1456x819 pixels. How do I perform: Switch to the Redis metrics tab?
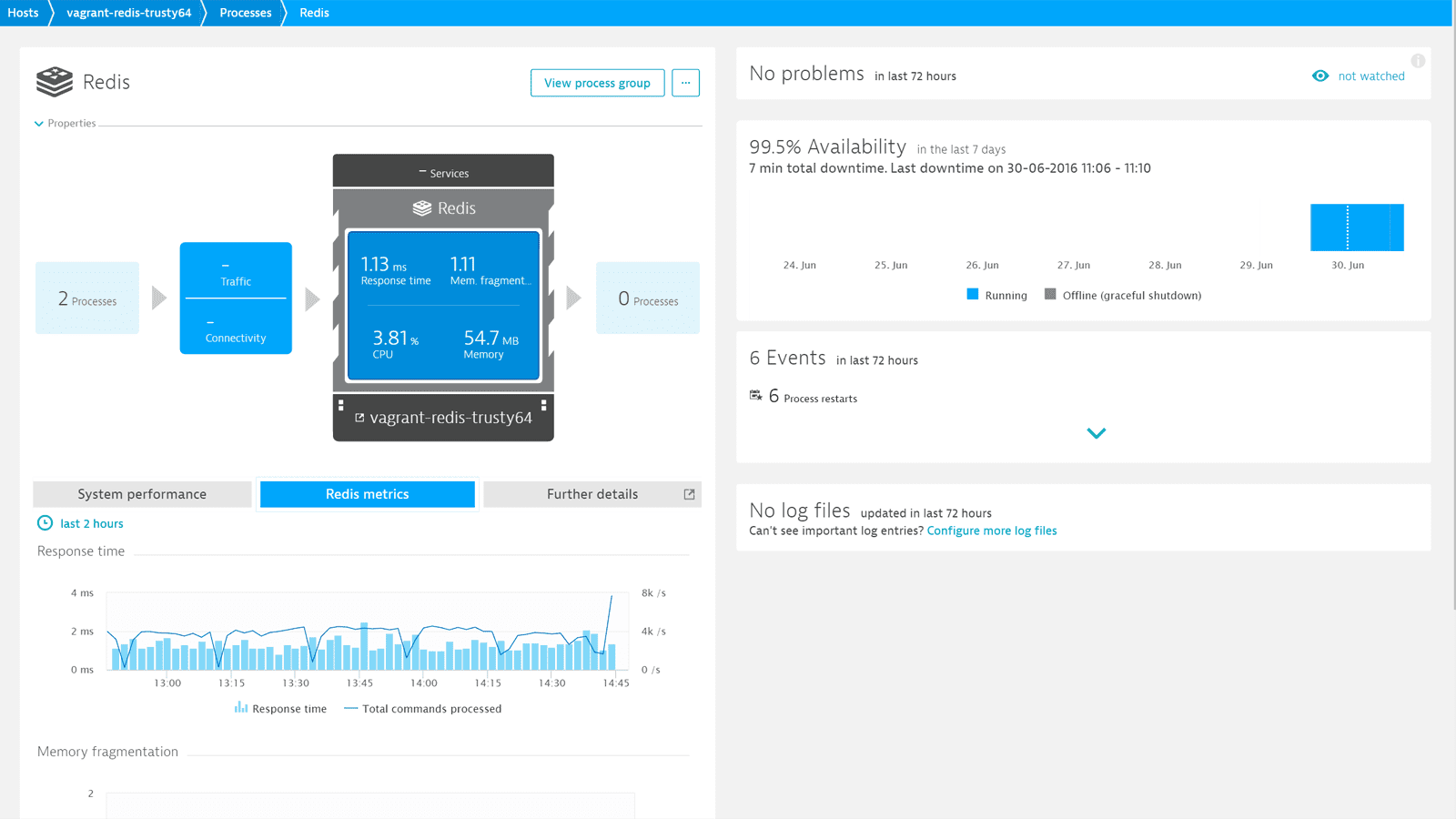368,494
